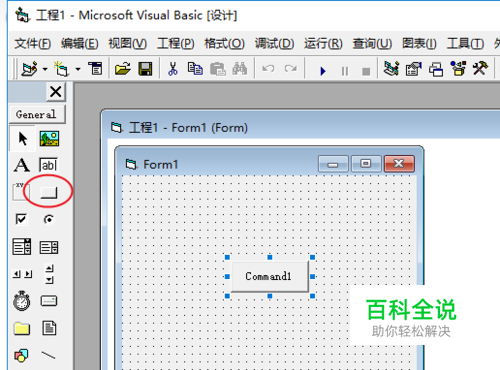Image resolution: width=500 pixels, height=370 pixels.
Task: Select the Pointer tool in toolbox
Action: click(x=22, y=138)
